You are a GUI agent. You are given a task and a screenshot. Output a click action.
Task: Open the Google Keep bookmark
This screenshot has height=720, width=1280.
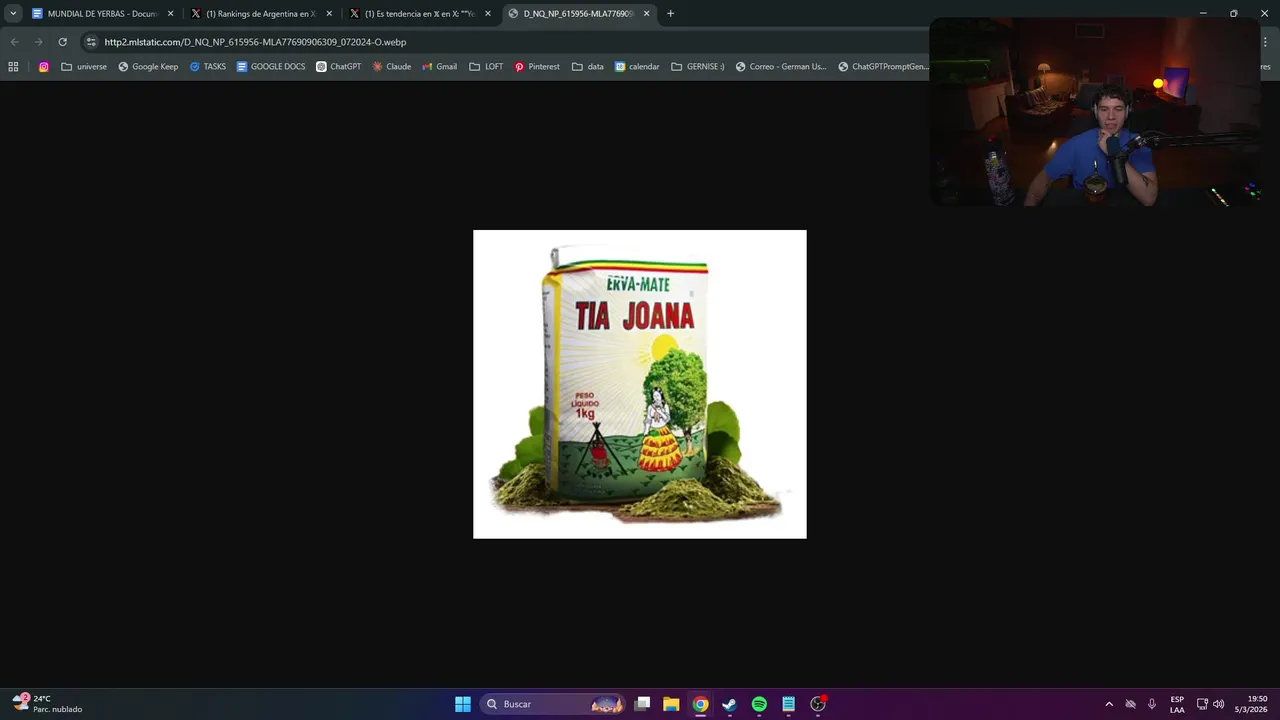point(148,67)
